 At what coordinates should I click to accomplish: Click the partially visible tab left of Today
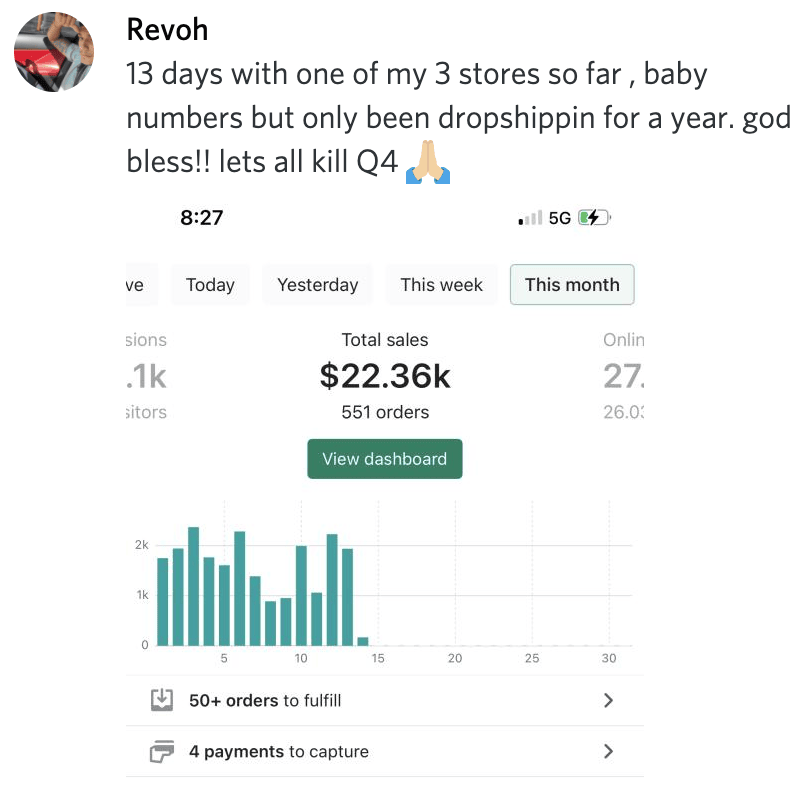pyautogui.click(x=135, y=285)
